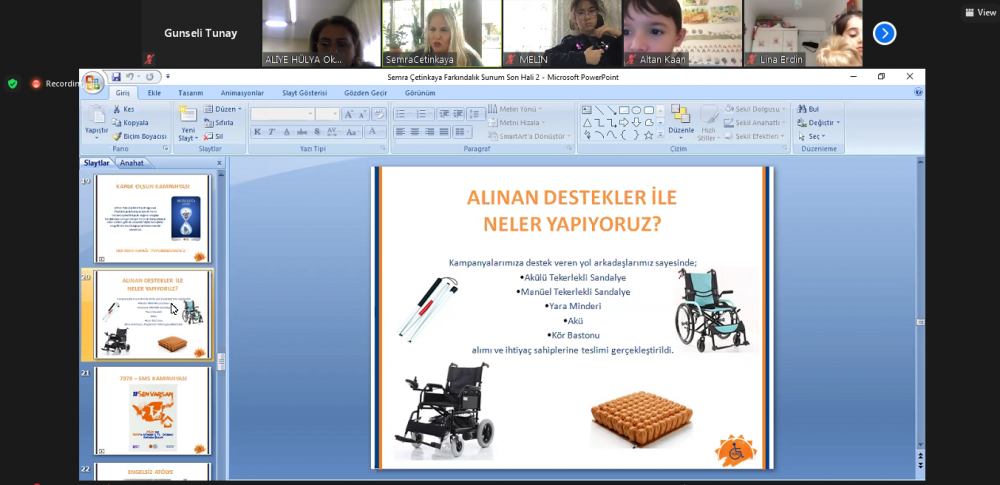Open Aa change case dropdown
The height and width of the screenshot is (485, 1000).
[353, 132]
